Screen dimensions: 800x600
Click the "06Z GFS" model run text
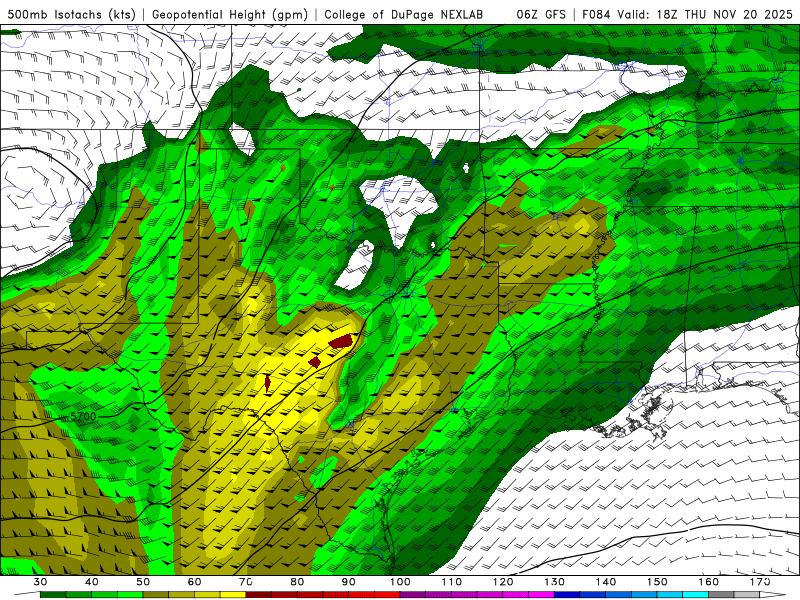(541, 15)
